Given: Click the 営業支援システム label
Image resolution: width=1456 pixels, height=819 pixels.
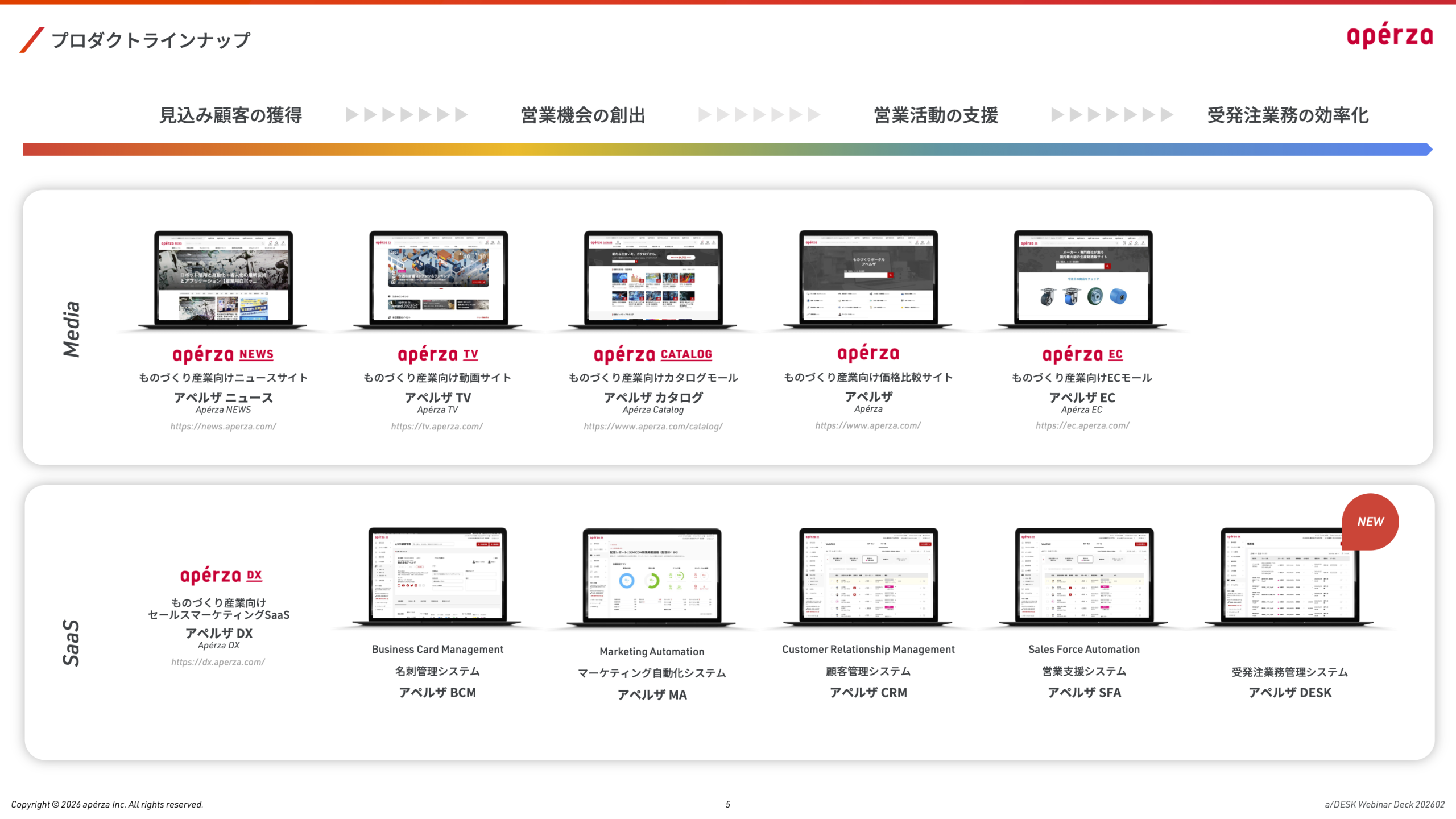Looking at the screenshot, I should click(1084, 671).
